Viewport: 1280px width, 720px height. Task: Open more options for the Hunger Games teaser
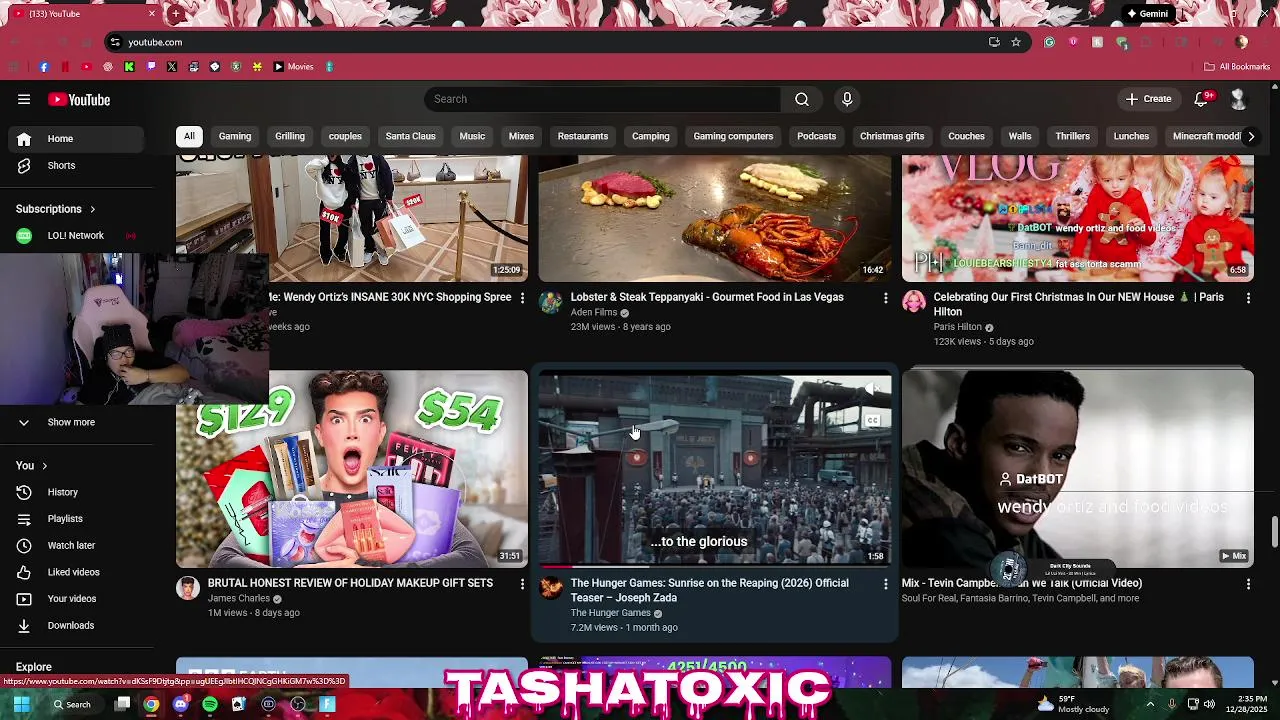click(885, 584)
